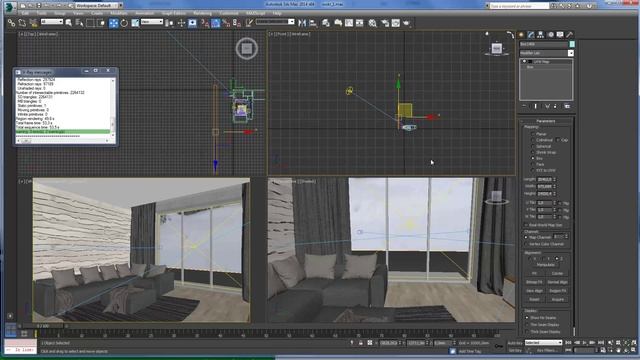This screenshot has height=360, width=640.
Task: Toggle Real-World Map Size checkbox
Action: click(527, 225)
